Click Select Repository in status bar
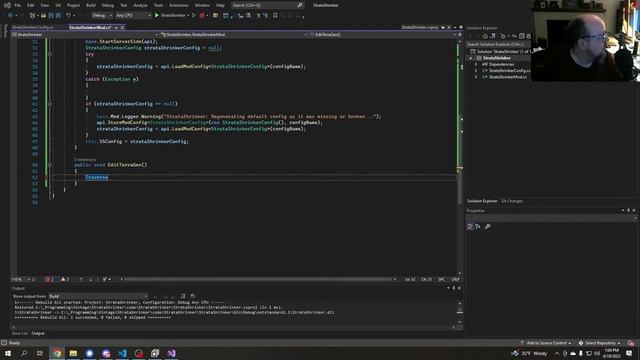Image resolution: width=640 pixels, height=360 pixels. (600, 343)
